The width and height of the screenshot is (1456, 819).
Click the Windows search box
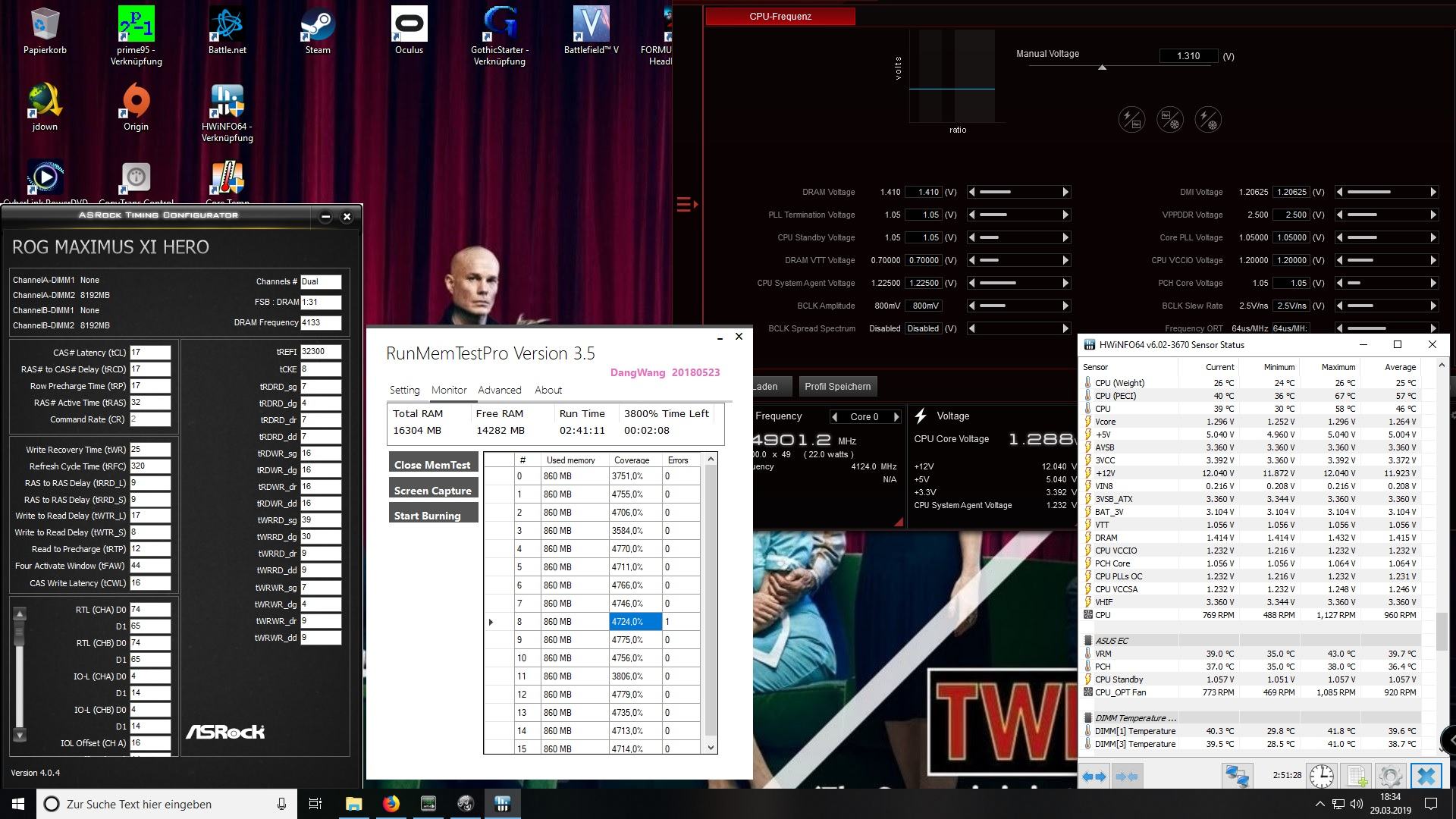click(165, 804)
